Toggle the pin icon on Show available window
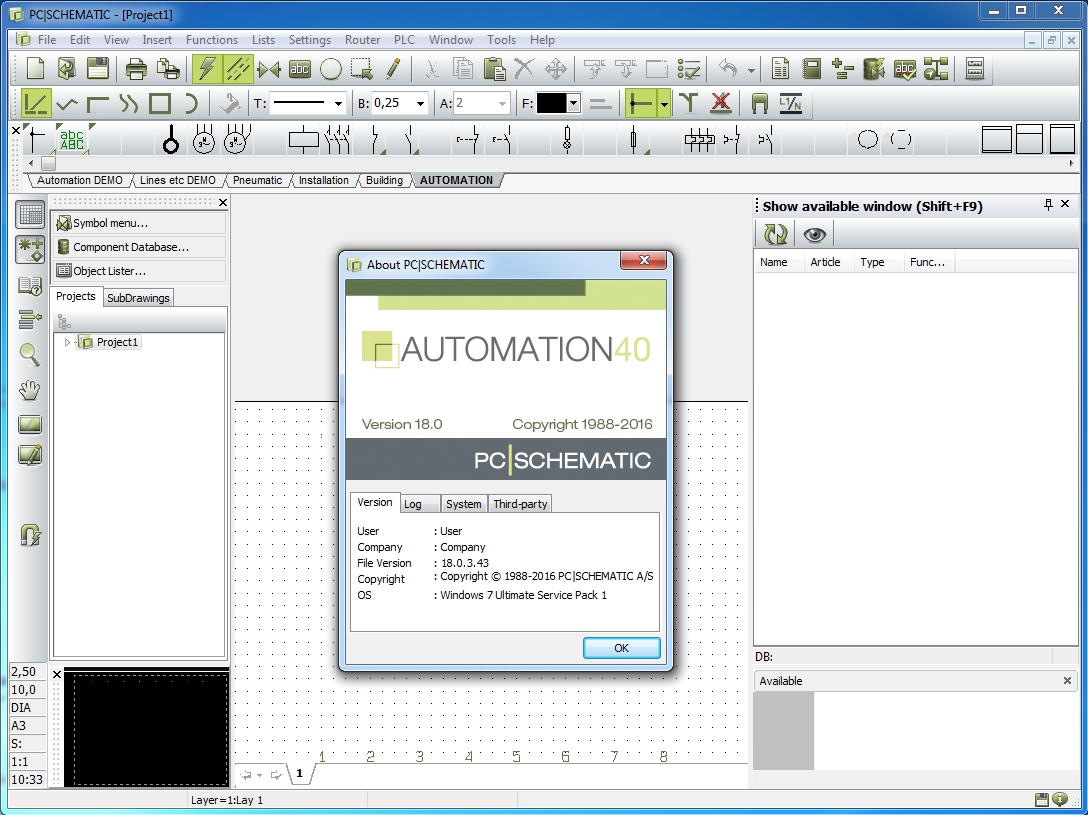 pos(1048,204)
